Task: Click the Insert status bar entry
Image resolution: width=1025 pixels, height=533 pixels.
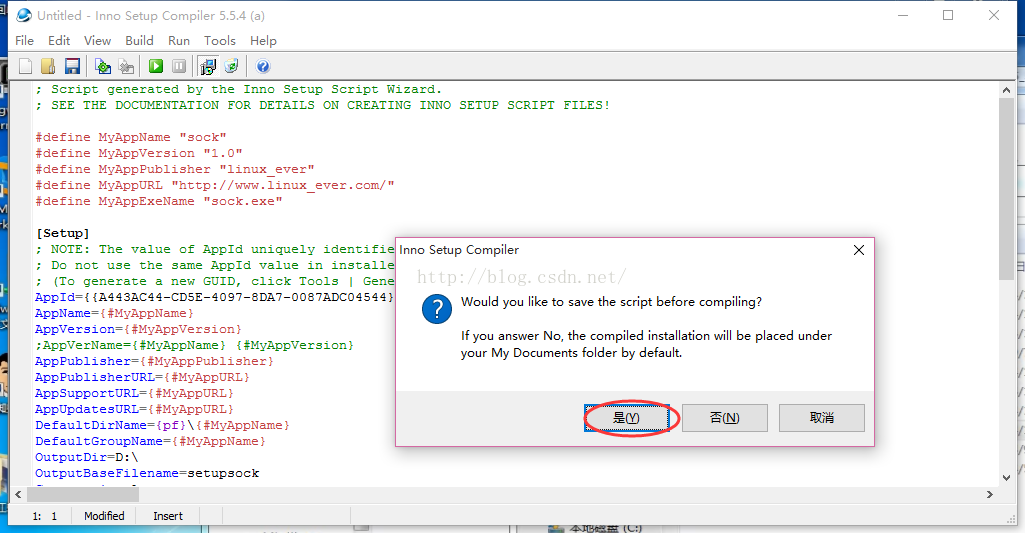Action: pyautogui.click(x=168, y=516)
